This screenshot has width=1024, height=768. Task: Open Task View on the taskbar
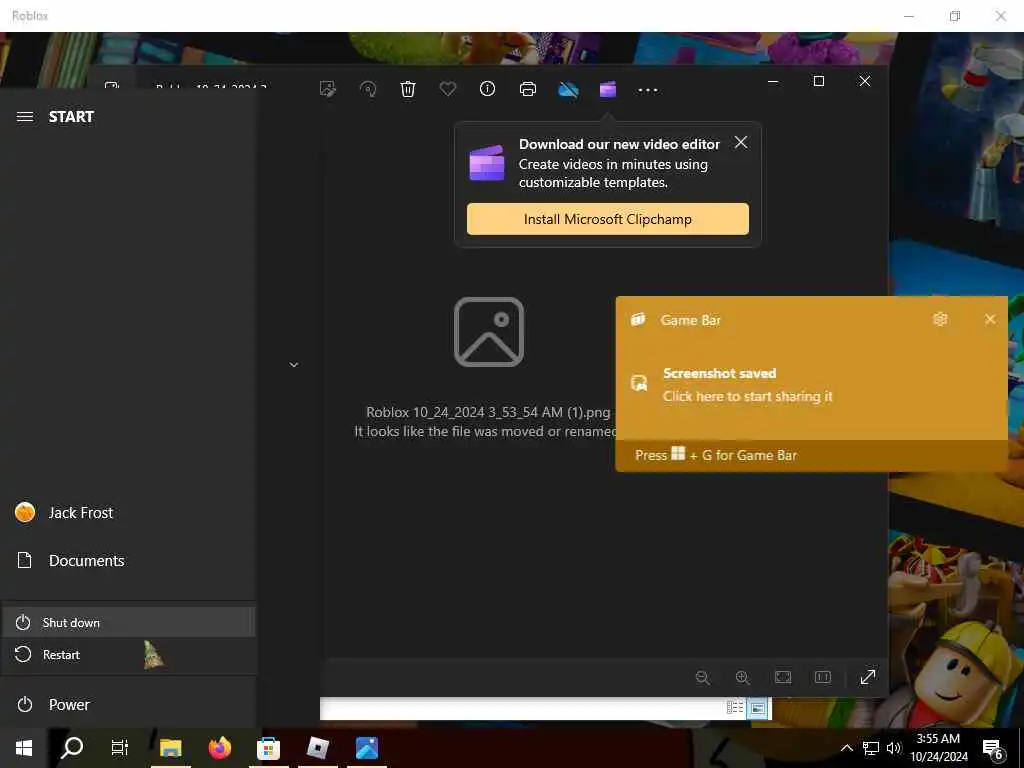point(120,748)
